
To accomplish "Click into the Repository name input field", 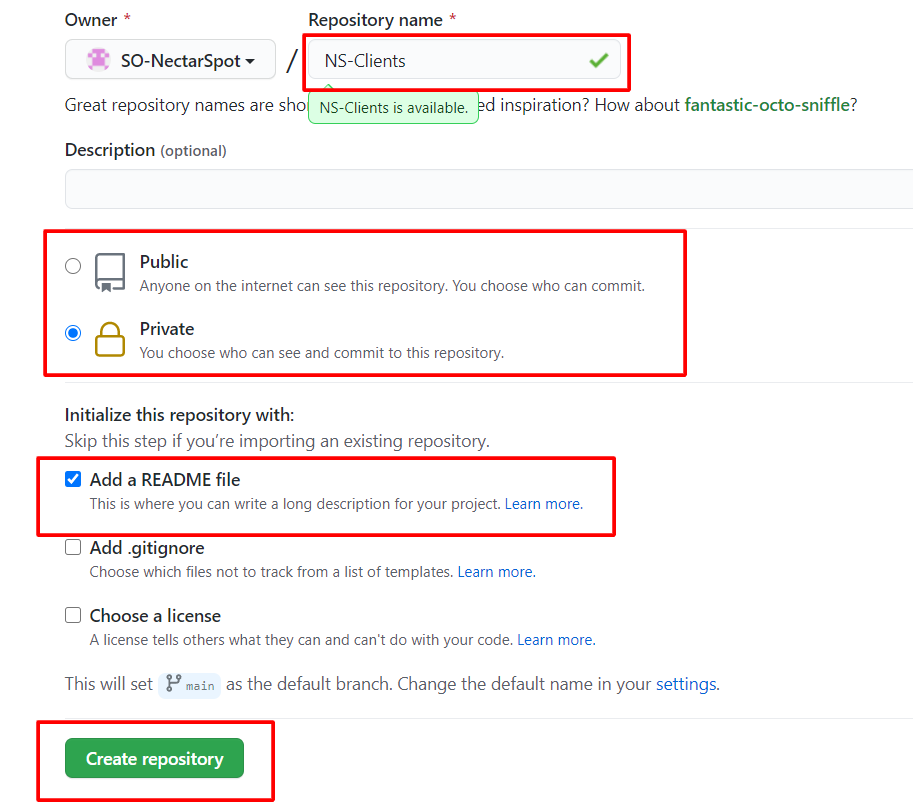I will click(450, 61).
